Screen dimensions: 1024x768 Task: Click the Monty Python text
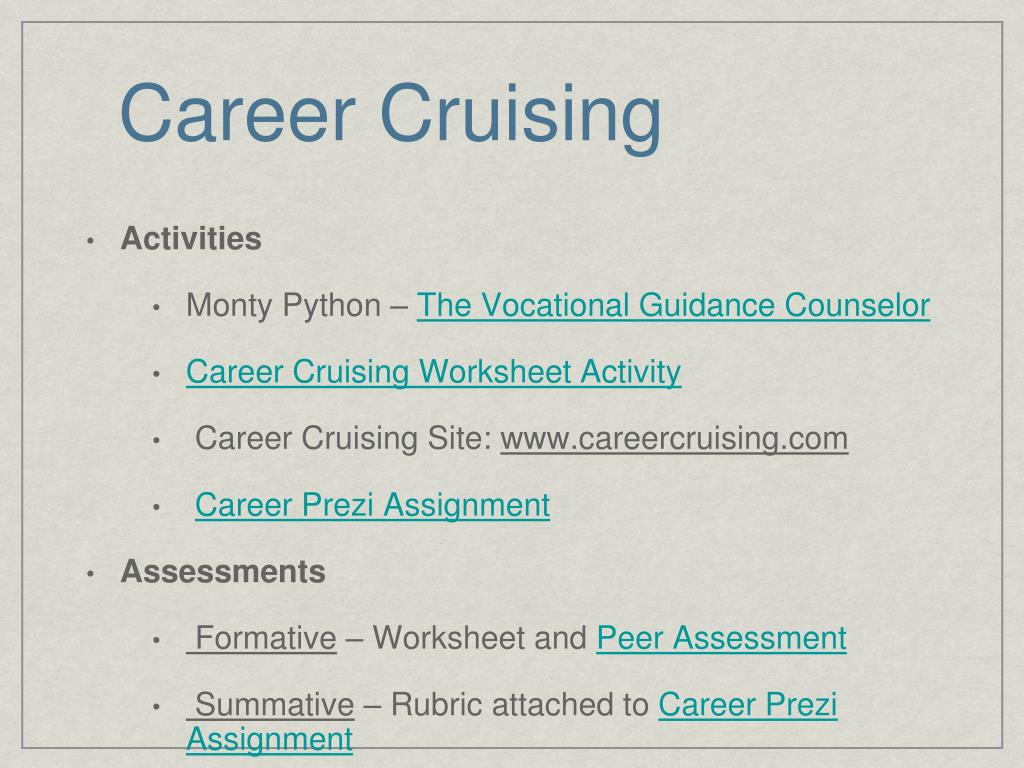[283, 306]
